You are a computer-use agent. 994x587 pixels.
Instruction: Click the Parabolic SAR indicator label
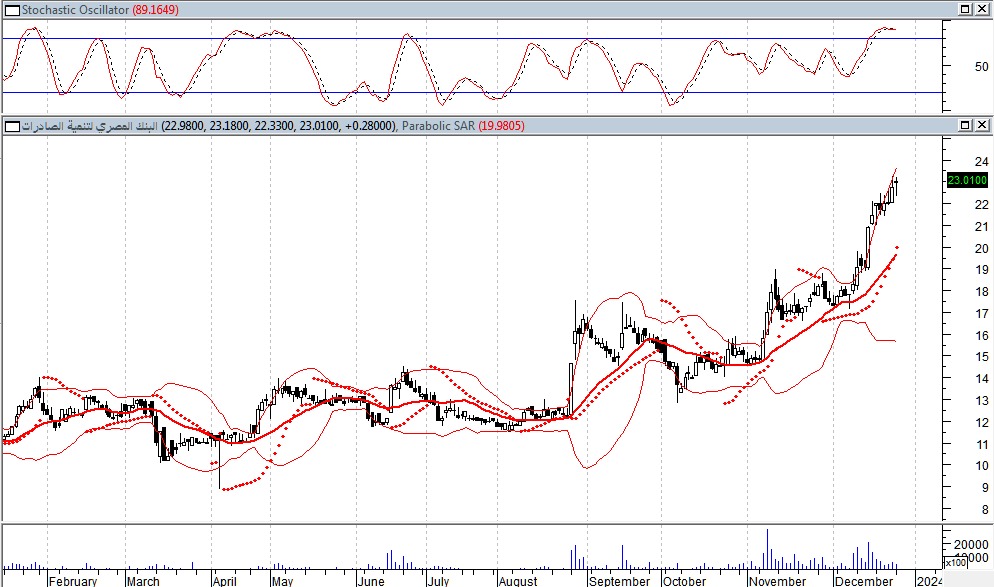(x=440, y=126)
